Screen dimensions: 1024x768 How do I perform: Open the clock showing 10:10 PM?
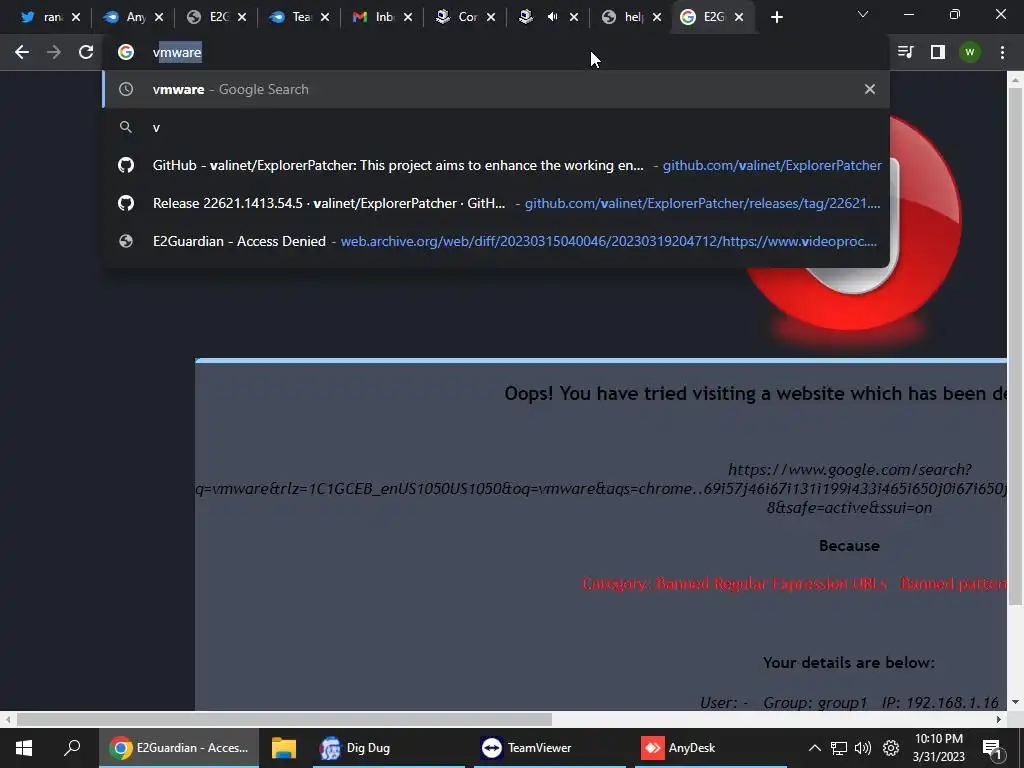coord(938,748)
